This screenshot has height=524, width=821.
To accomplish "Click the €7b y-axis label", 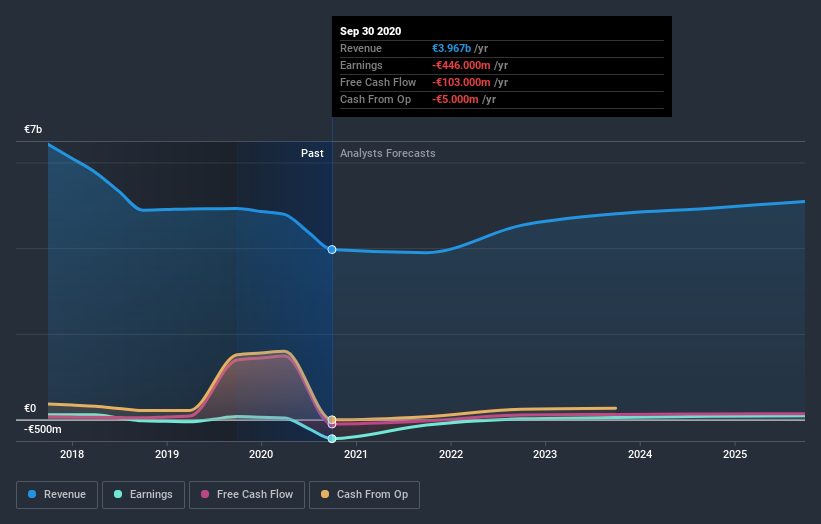I will 33,129.
